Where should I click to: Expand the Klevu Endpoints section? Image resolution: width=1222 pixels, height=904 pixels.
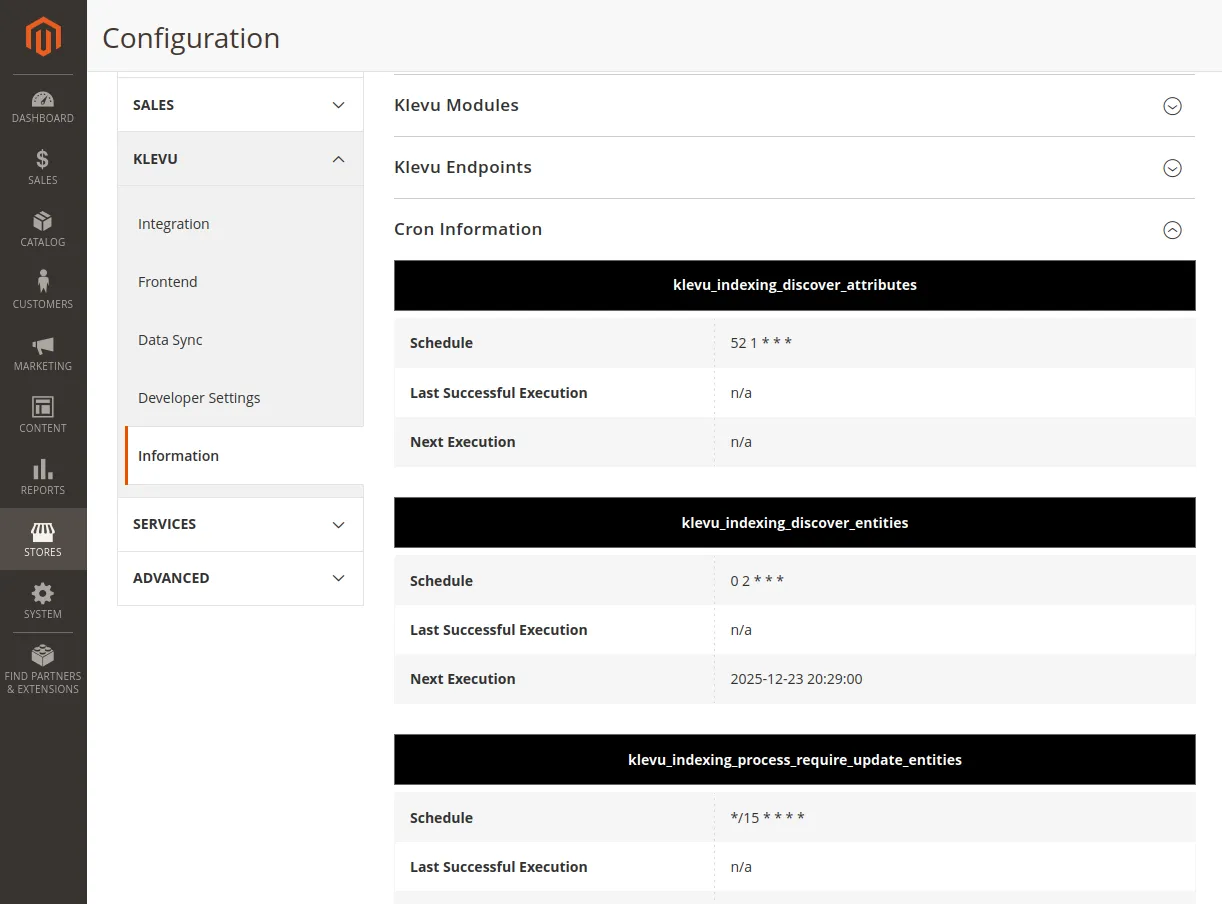pyautogui.click(x=1173, y=168)
